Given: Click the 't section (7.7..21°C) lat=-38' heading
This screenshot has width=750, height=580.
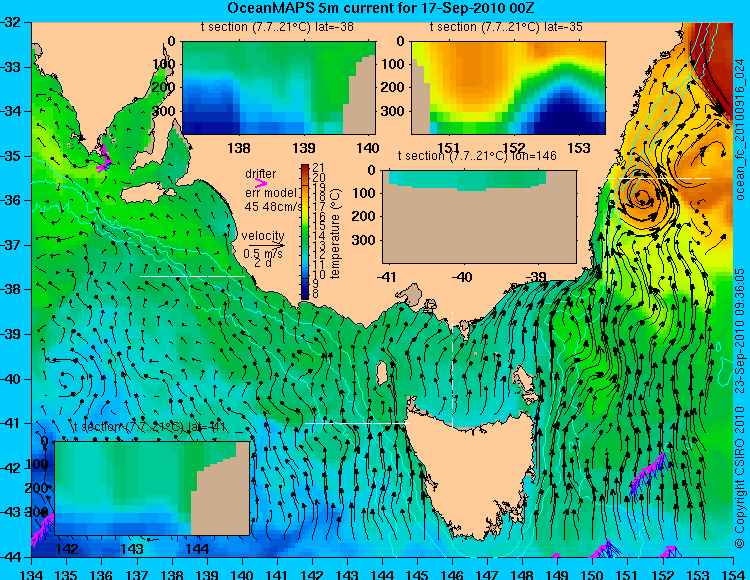Looking at the screenshot, I should point(277,27).
